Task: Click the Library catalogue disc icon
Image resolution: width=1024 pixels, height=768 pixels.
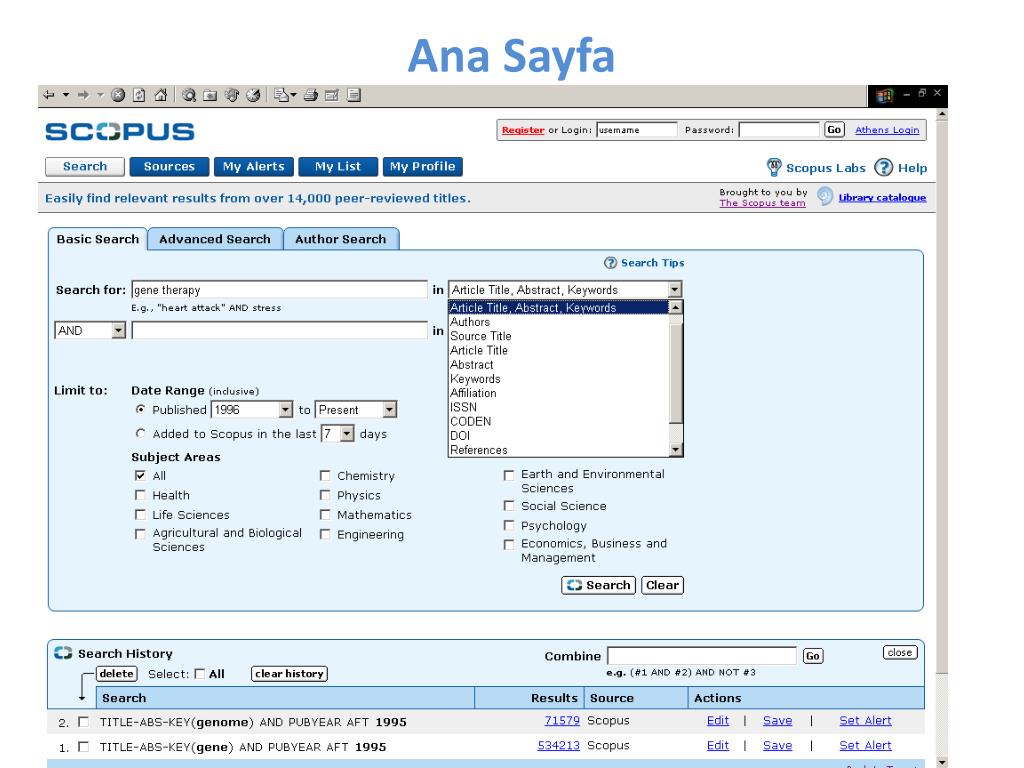Action: pyautogui.click(x=825, y=196)
